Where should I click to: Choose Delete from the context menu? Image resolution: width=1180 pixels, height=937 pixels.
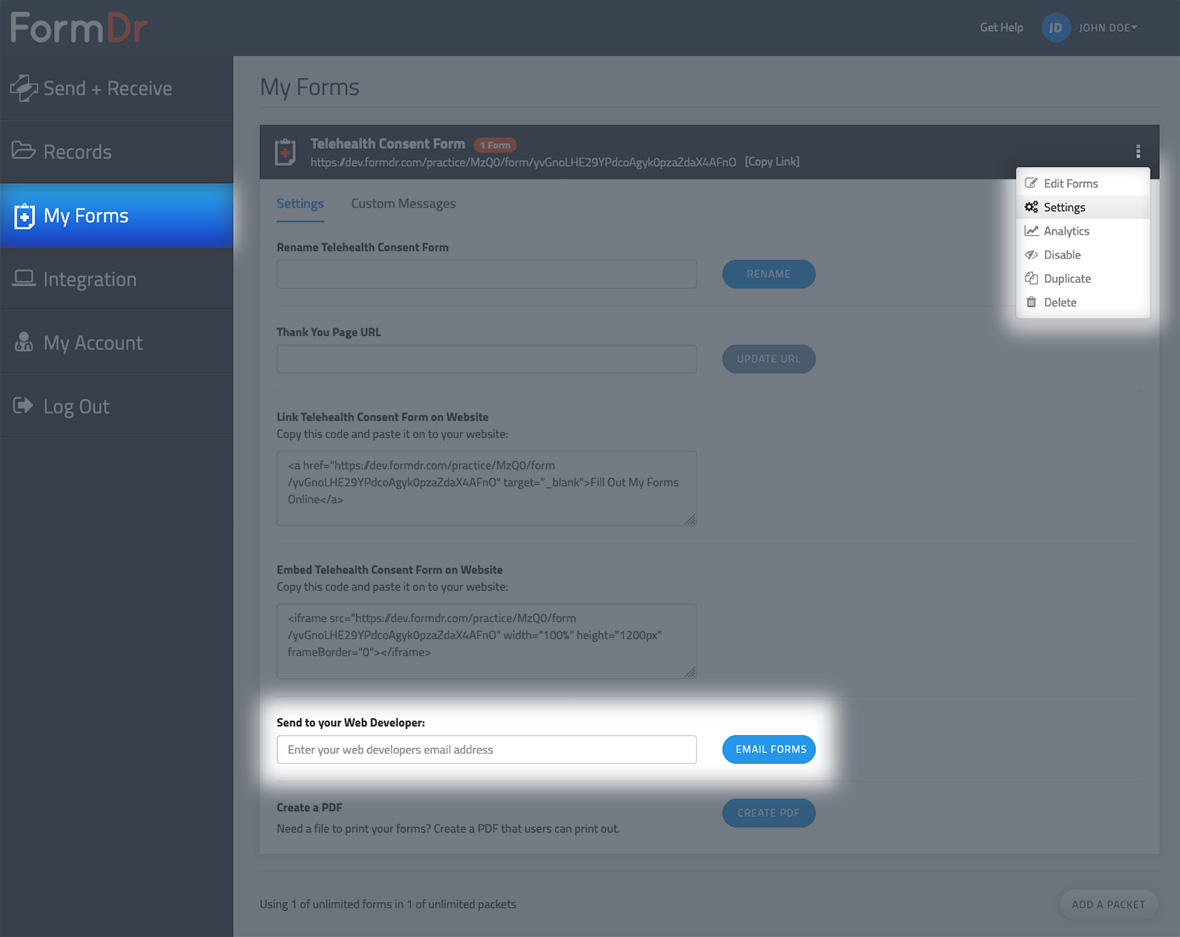click(1083, 303)
